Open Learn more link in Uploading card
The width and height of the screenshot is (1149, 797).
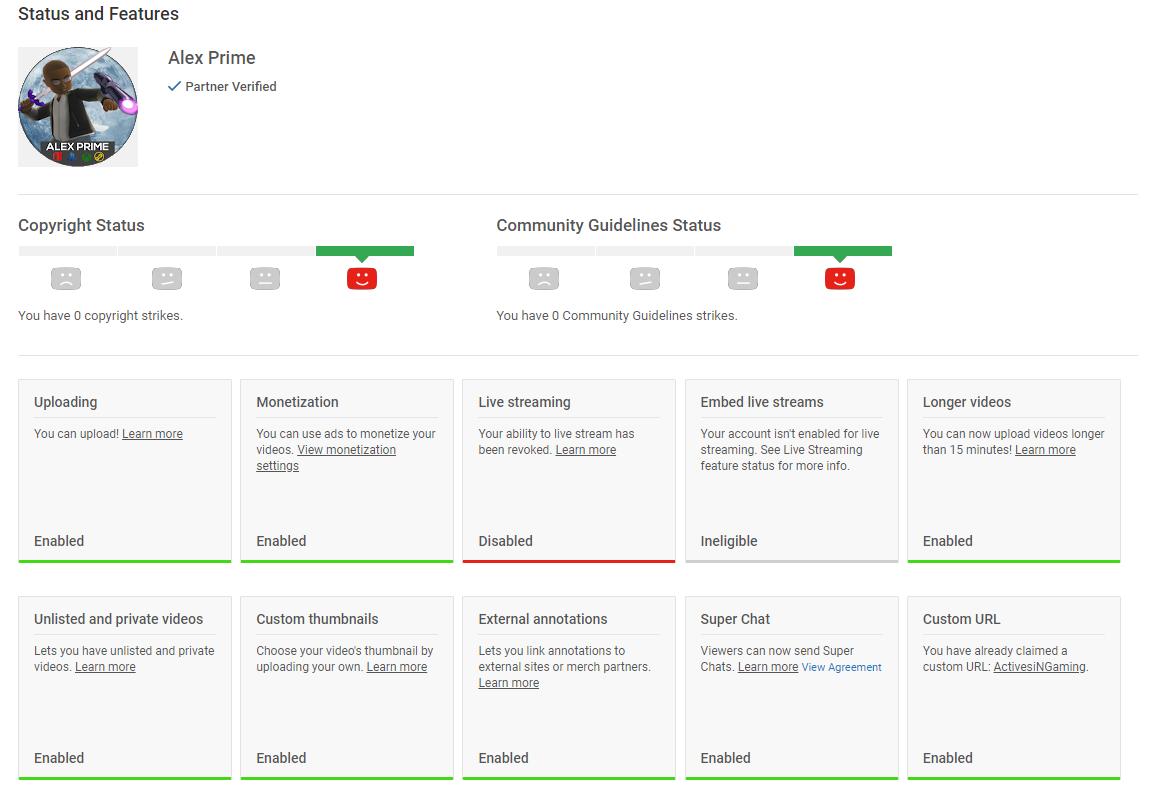pyautogui.click(x=152, y=434)
